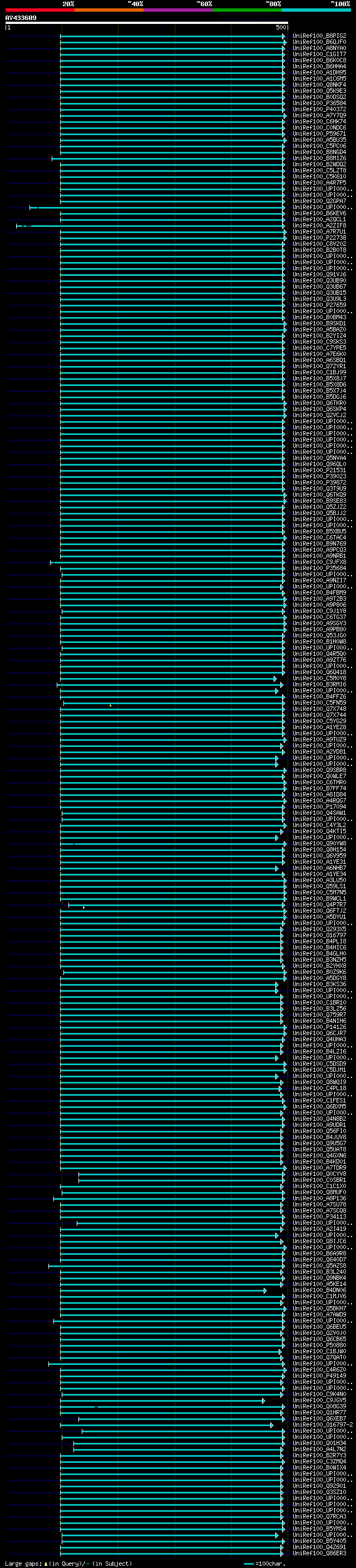Open entry UniRef100_P39023
The height and width of the screenshot is (1568, 356).
[x=319, y=477]
